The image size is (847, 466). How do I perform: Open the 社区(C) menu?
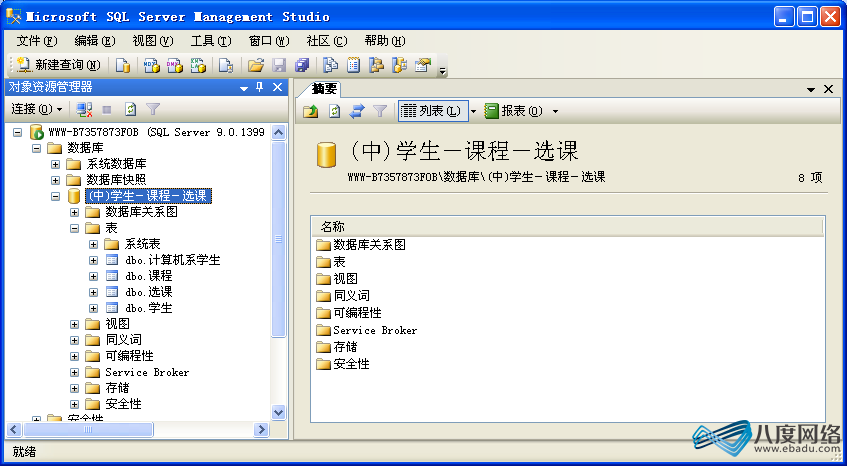pyautogui.click(x=327, y=41)
